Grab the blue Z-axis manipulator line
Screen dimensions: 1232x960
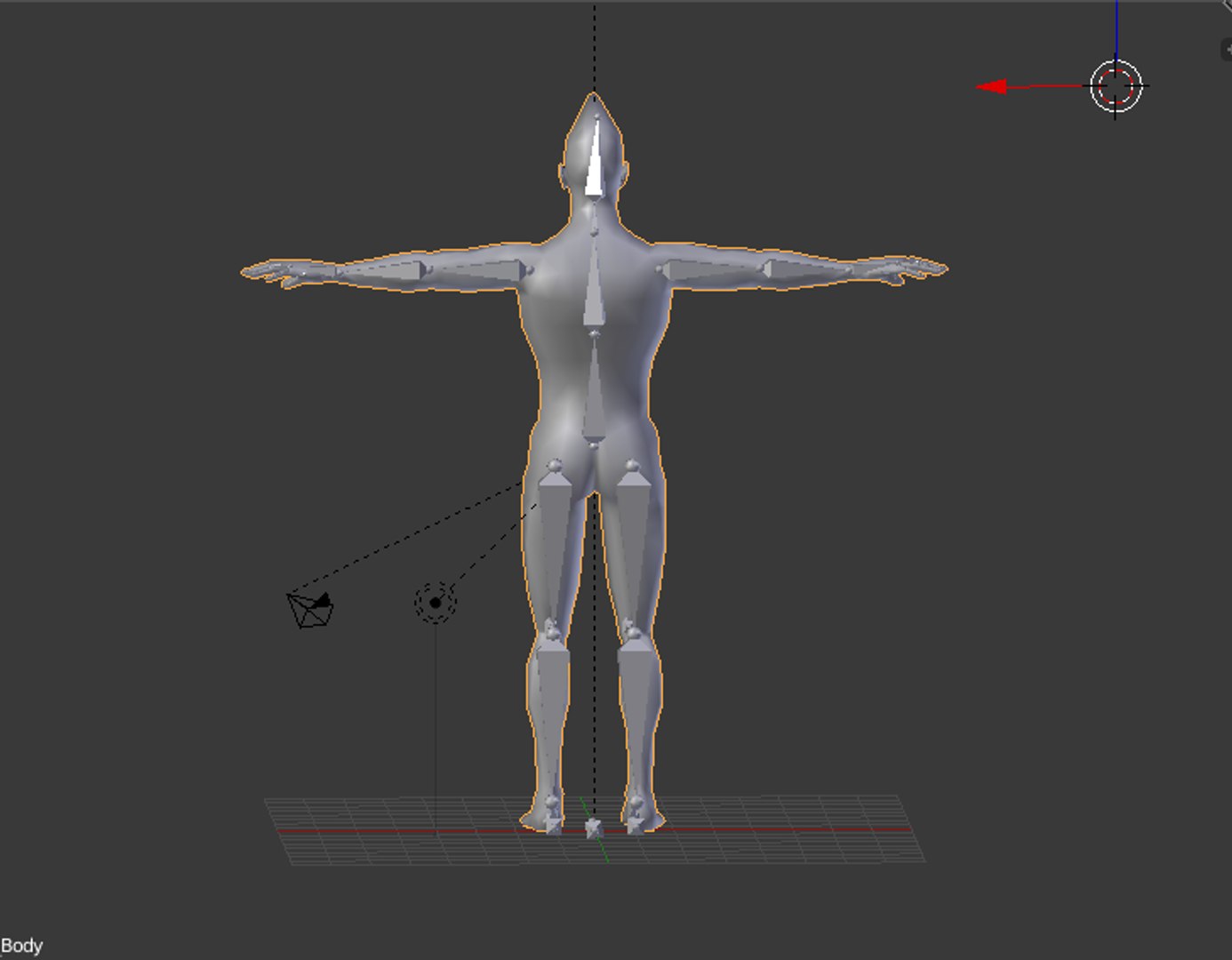pos(1117,29)
